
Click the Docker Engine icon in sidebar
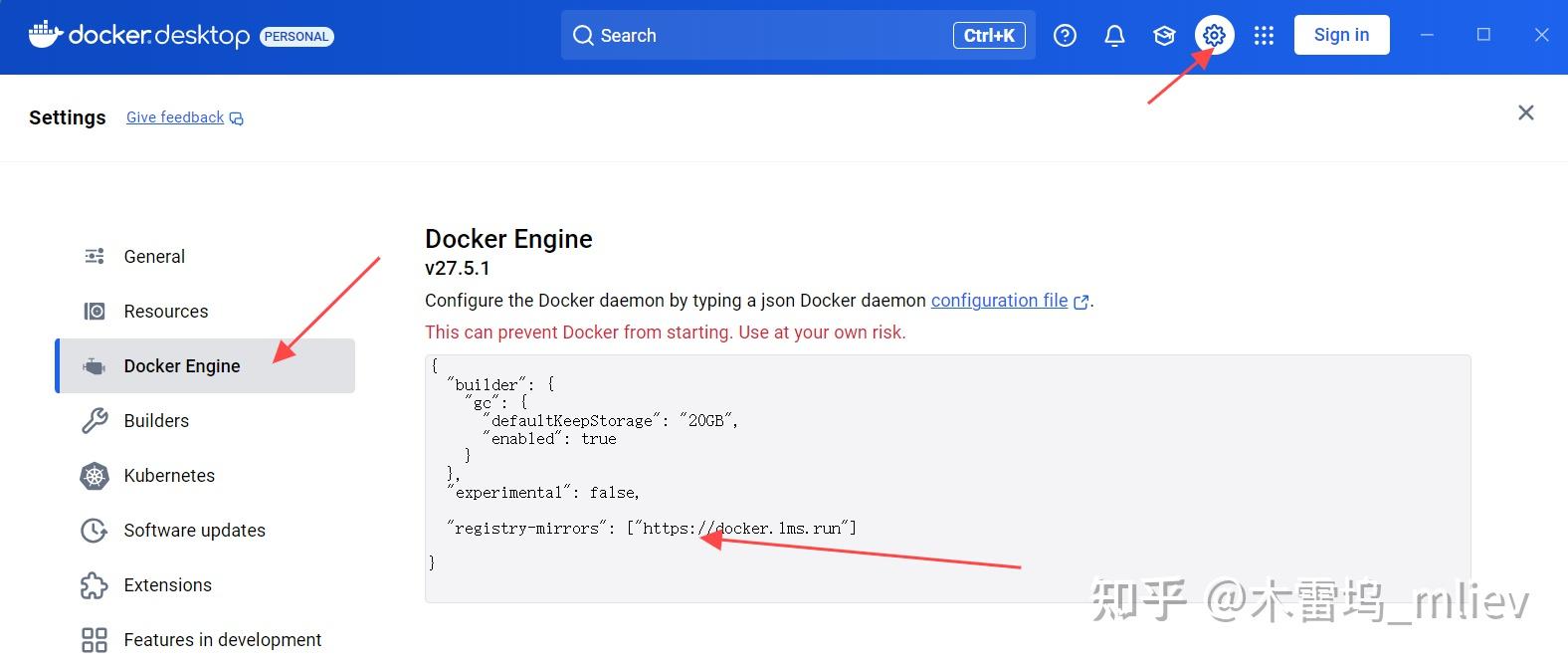(95, 366)
